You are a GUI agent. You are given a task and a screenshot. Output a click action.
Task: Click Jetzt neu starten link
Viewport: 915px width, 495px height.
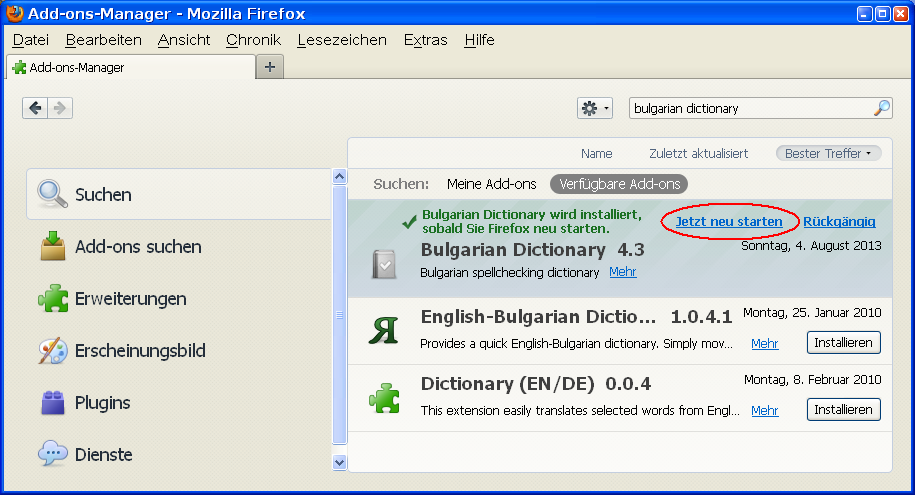click(x=729, y=221)
